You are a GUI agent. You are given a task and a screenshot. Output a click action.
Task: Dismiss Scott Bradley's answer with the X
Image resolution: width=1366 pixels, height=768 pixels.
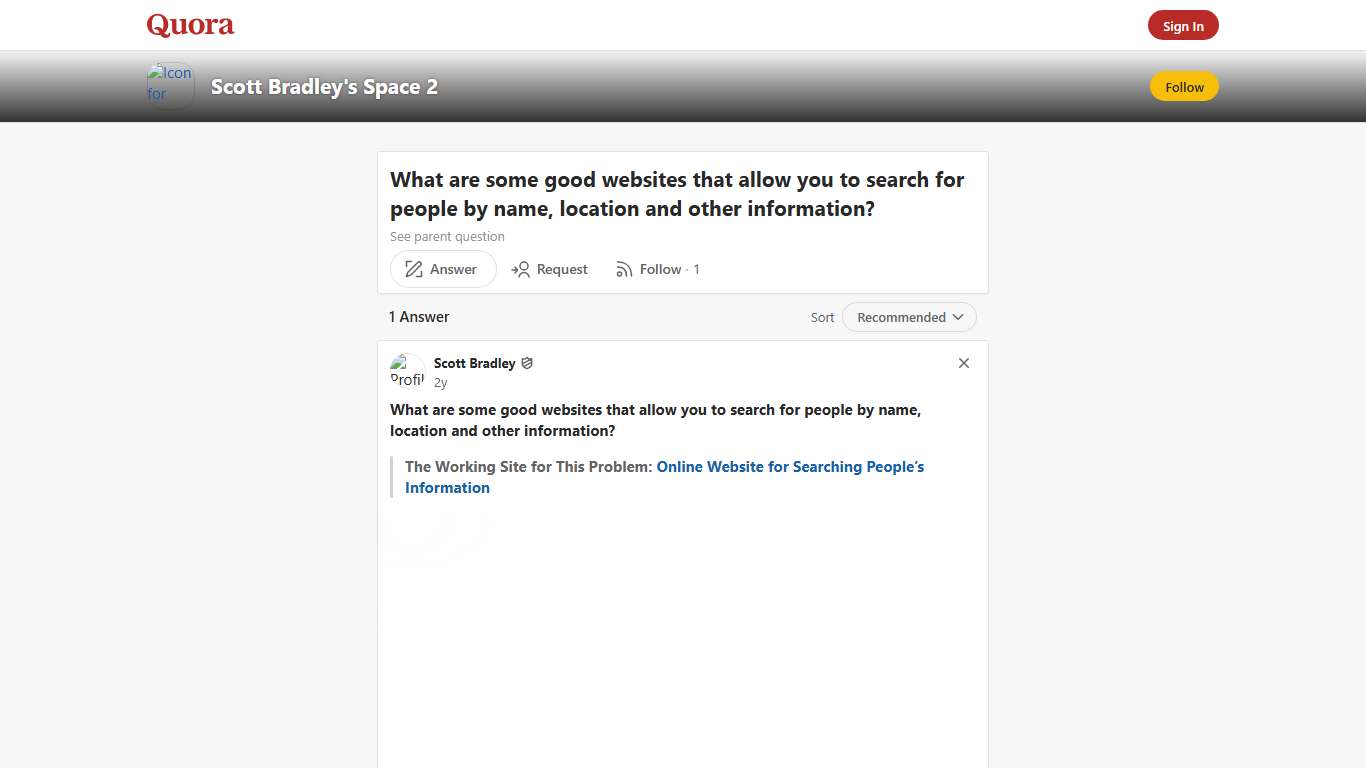(963, 363)
